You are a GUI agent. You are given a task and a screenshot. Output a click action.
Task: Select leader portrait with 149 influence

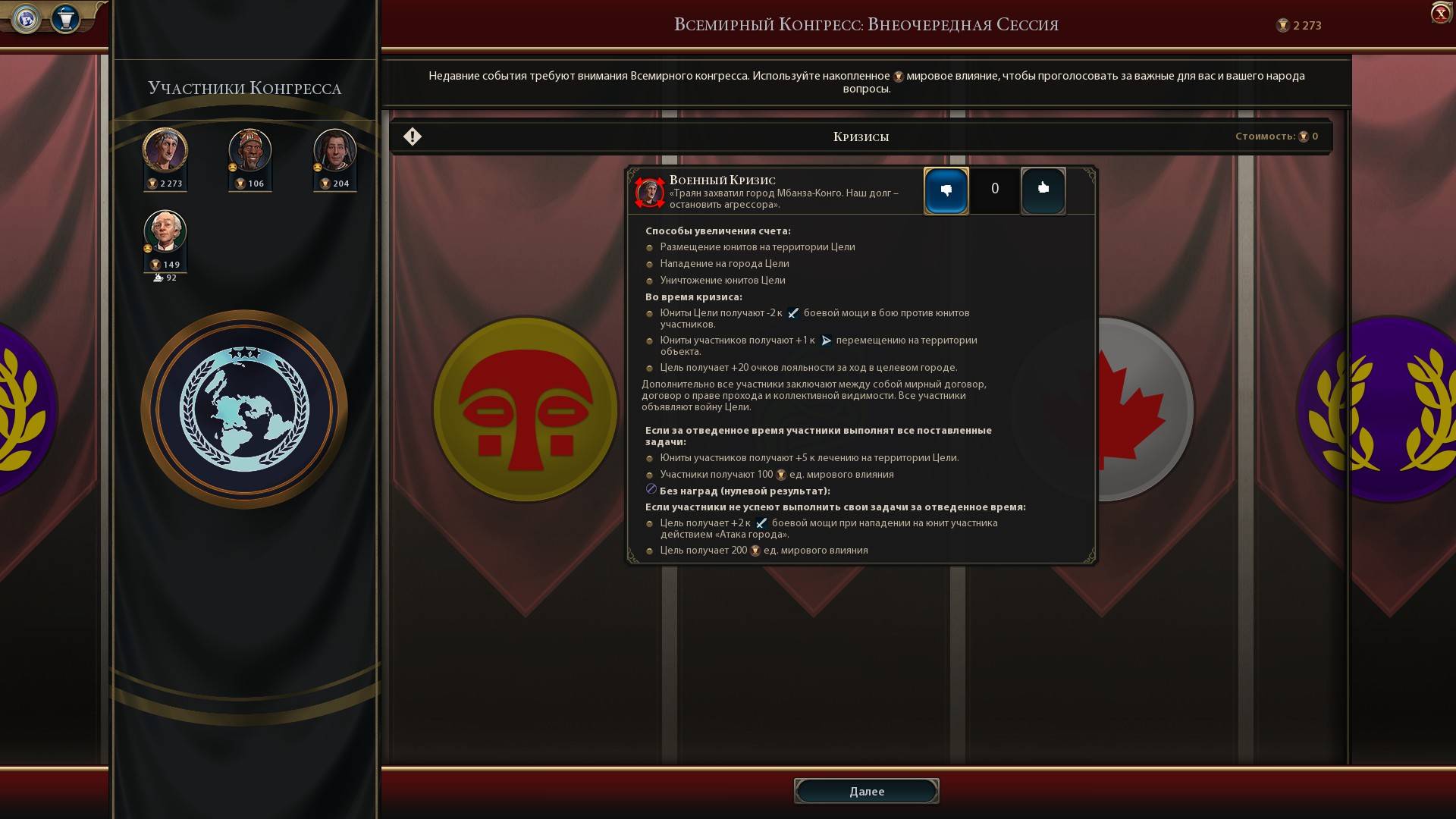pyautogui.click(x=165, y=231)
